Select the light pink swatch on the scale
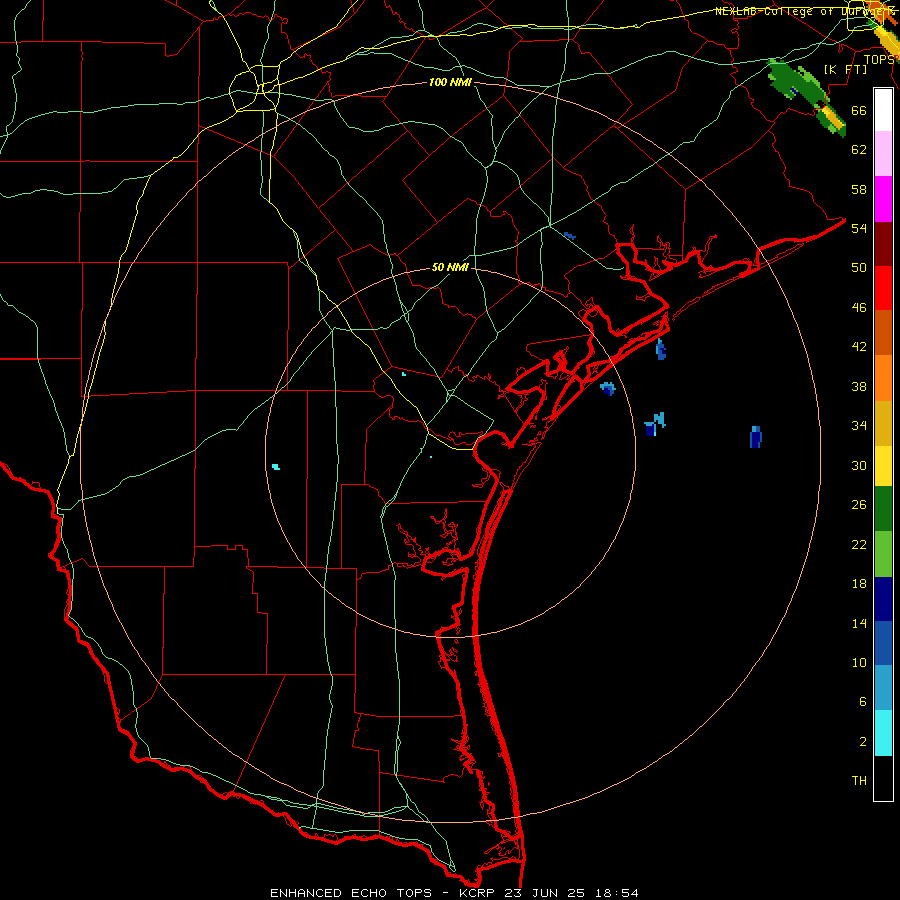 (x=883, y=154)
